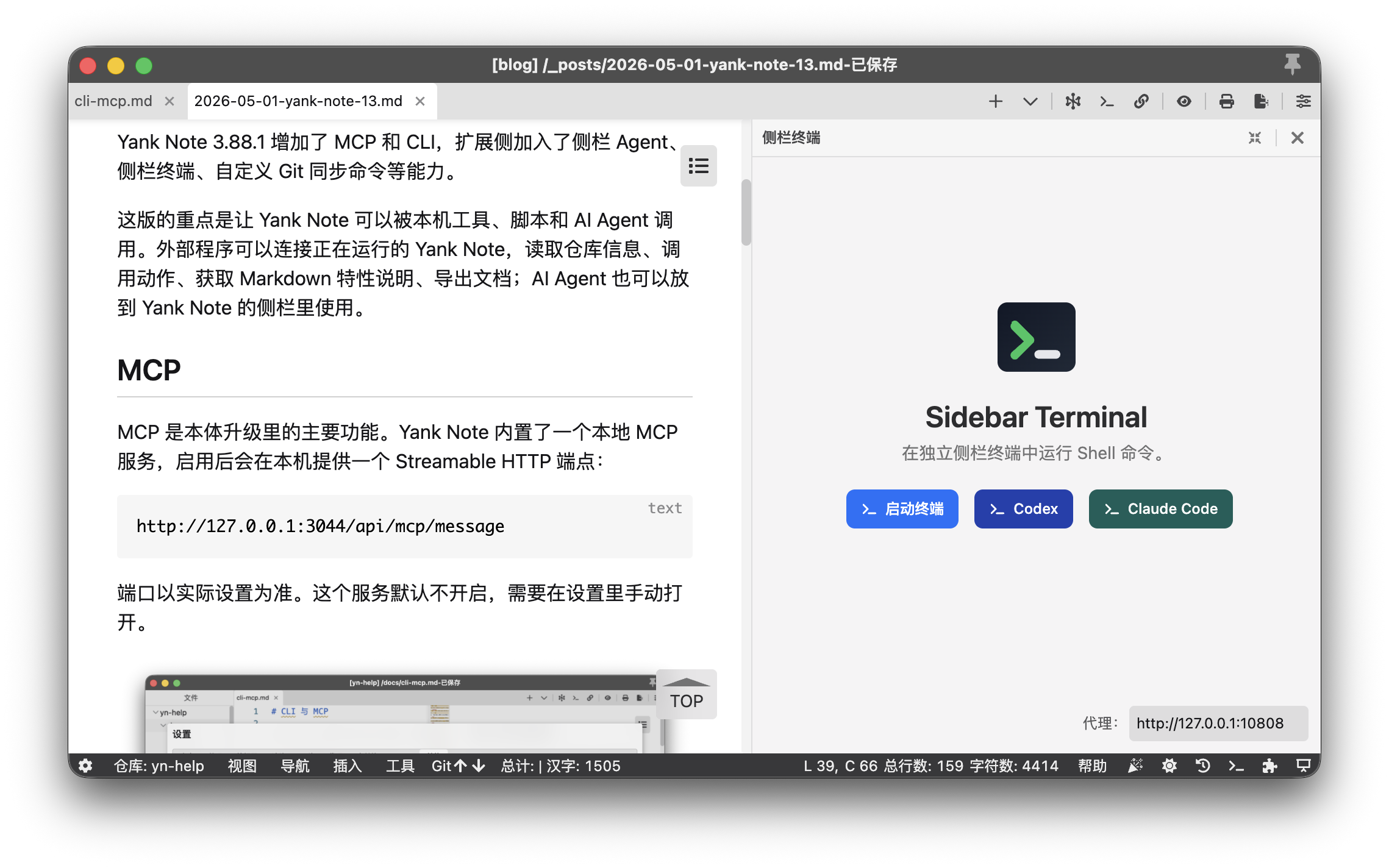Click the party popper icon in status bar
Viewport: 1389px width, 868px height.
coord(1135,766)
